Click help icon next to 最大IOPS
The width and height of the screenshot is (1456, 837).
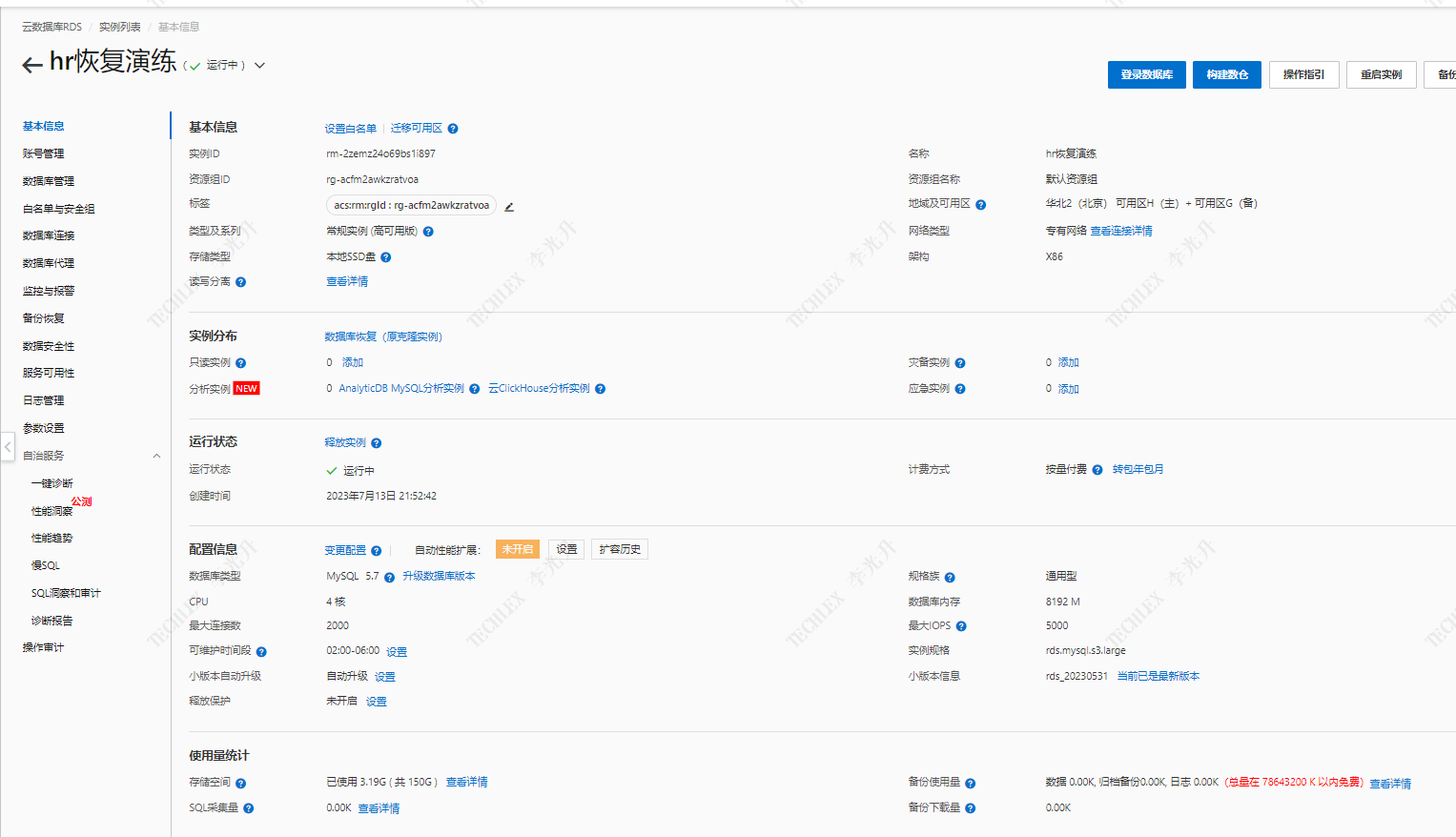(961, 626)
